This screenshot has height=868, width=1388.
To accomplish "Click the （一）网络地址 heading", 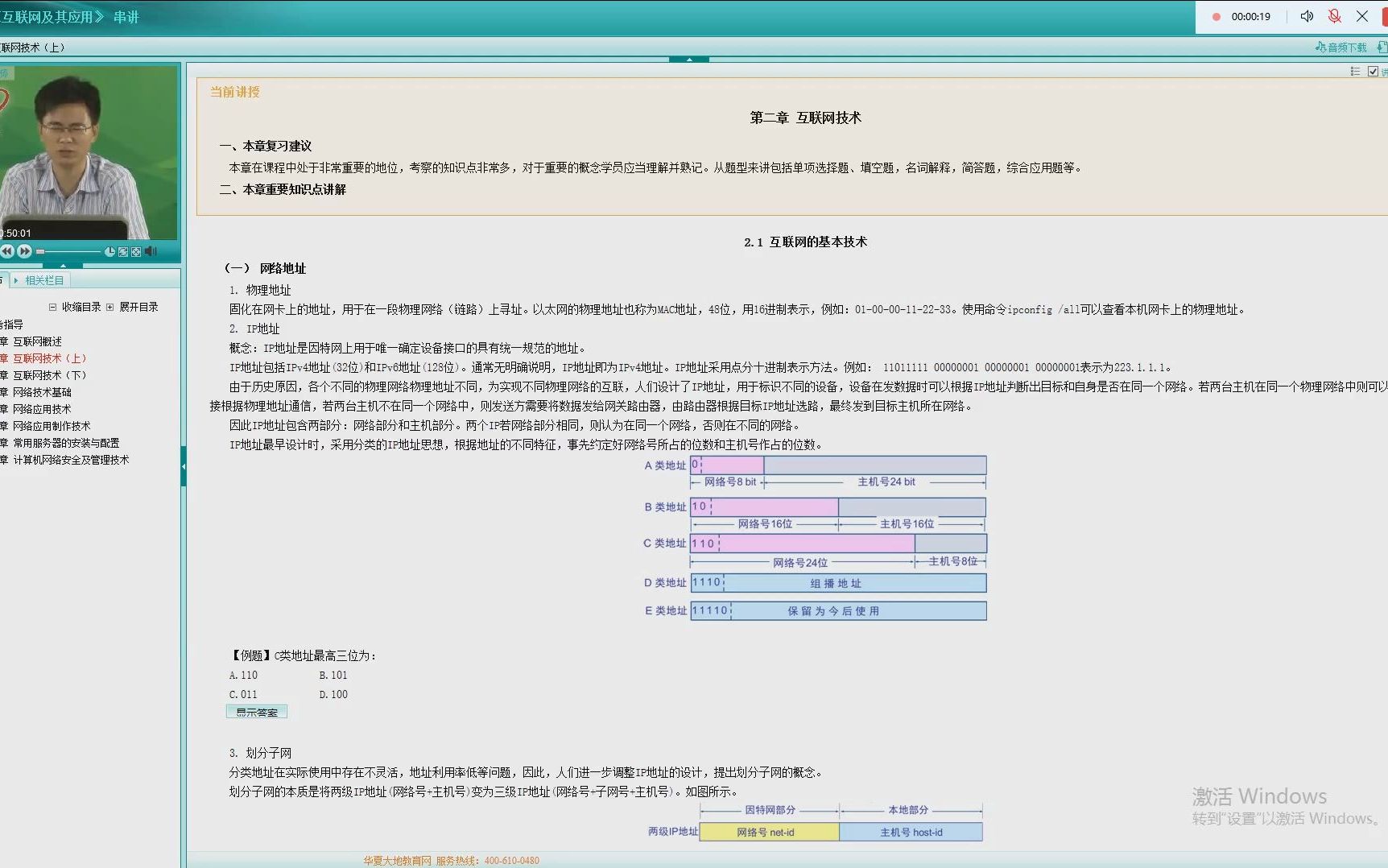I will click(x=265, y=268).
